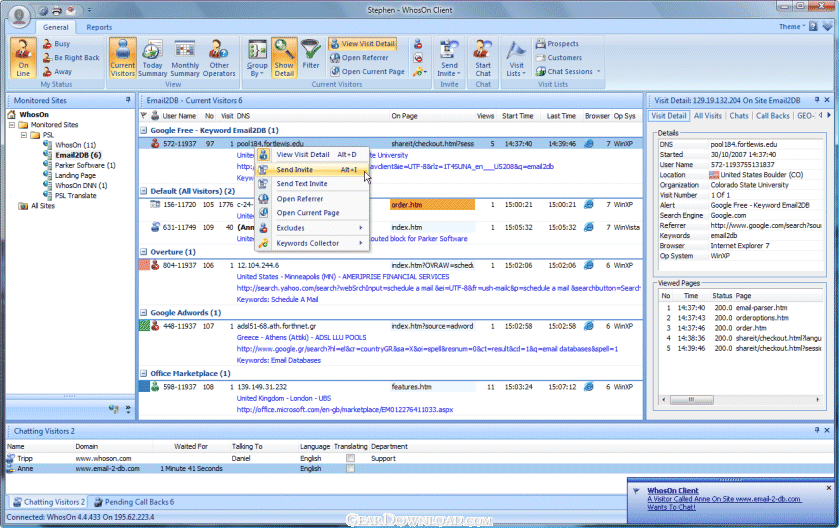Viewport: 839px width, 528px height.
Task: Pin the Visit Detail panel
Action: 817,100
